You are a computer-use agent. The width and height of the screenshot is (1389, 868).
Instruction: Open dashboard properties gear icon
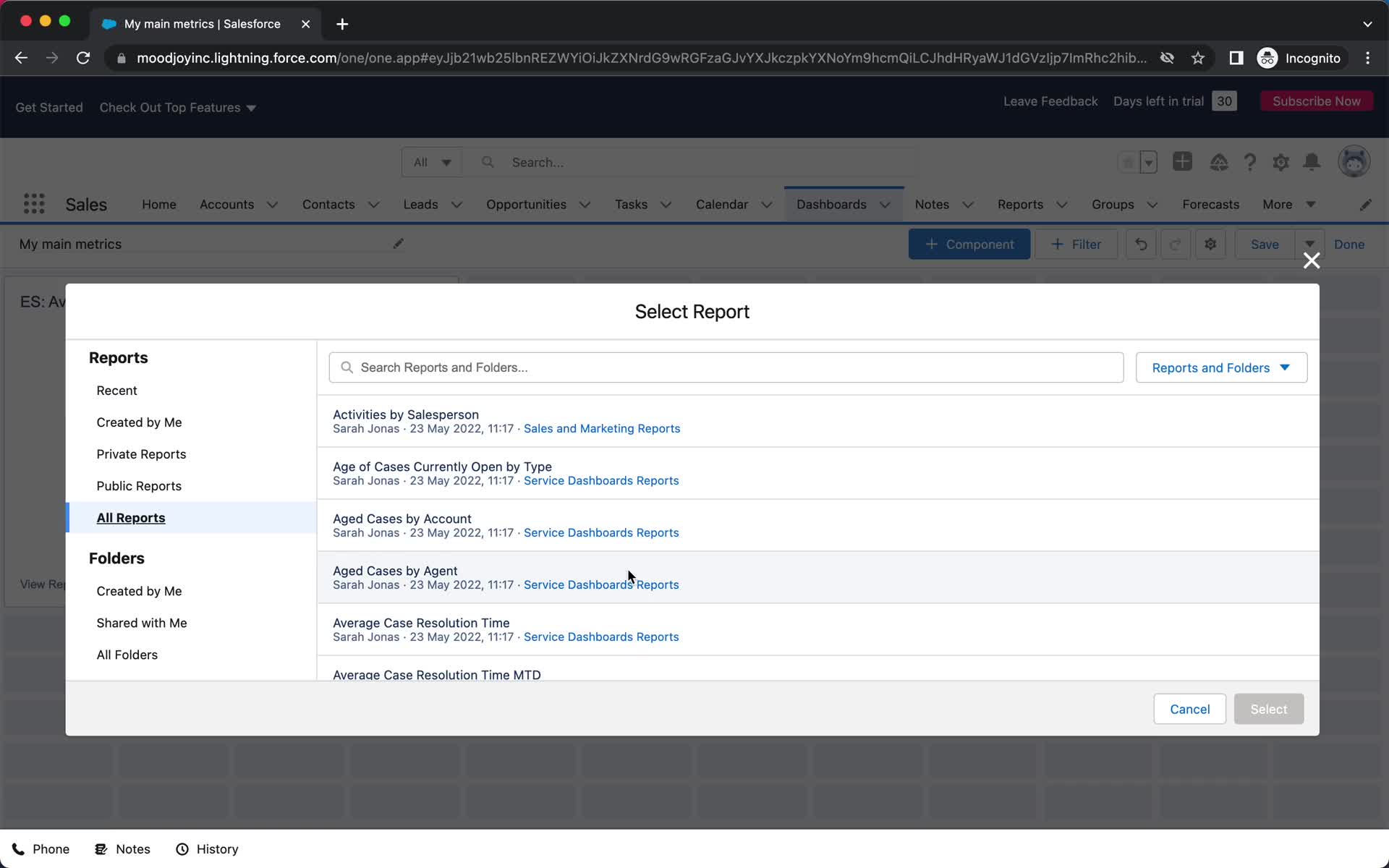coord(1210,244)
